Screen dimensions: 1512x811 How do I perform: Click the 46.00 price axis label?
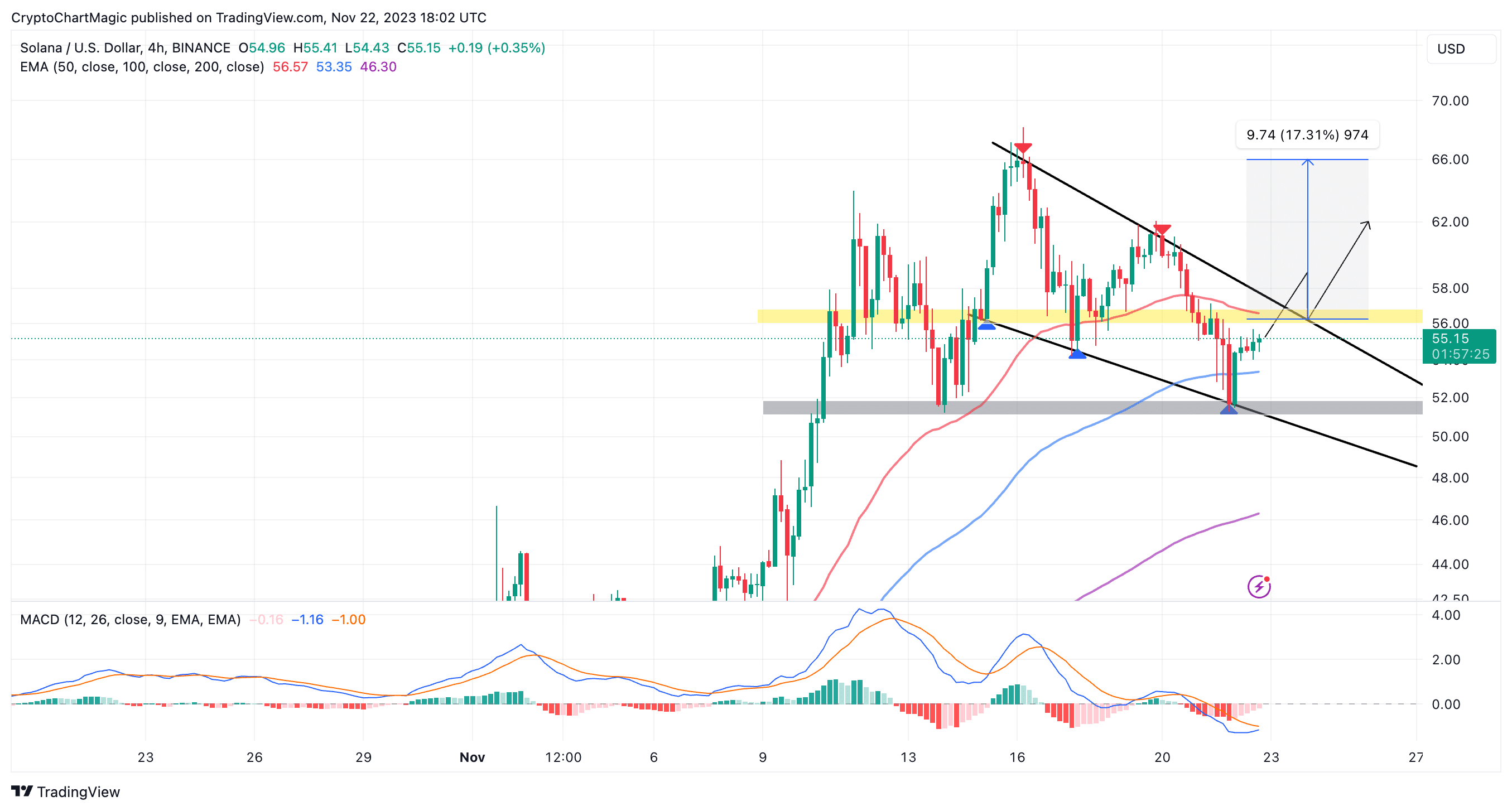click(x=1450, y=520)
